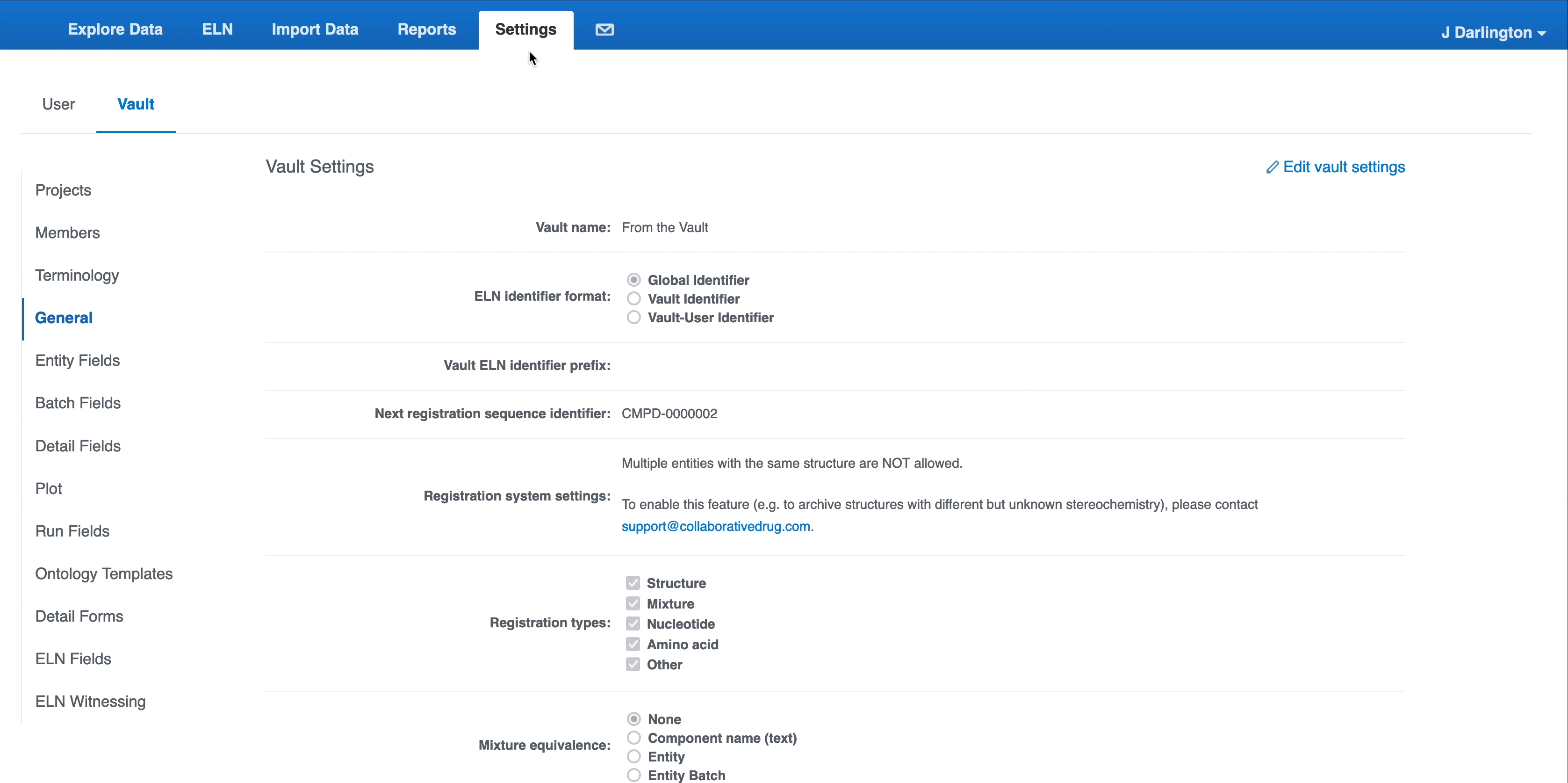Open Ontology Templates settings
Screen dimensions: 1568x783
[x=104, y=574]
